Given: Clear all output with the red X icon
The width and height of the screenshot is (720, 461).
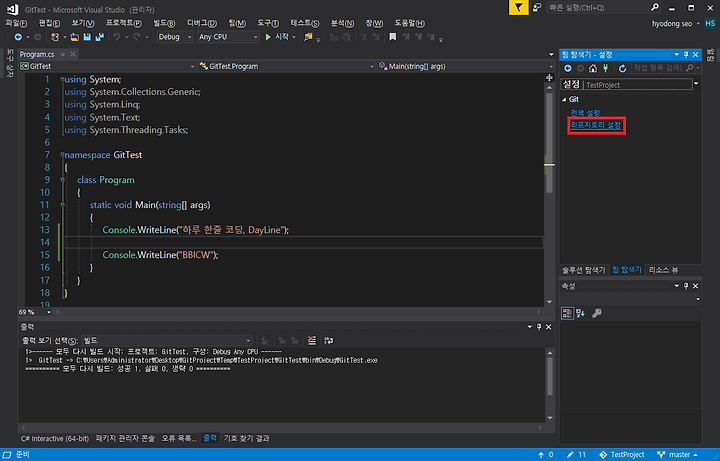Looking at the screenshot, I should [x=312, y=340].
